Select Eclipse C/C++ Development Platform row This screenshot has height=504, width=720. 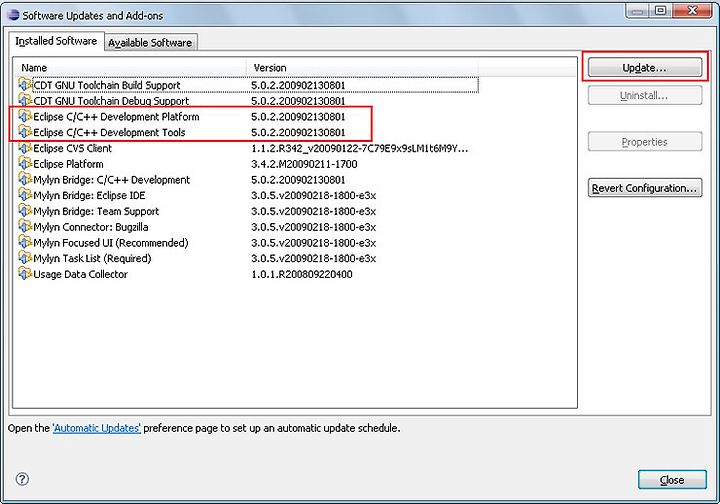[248, 117]
